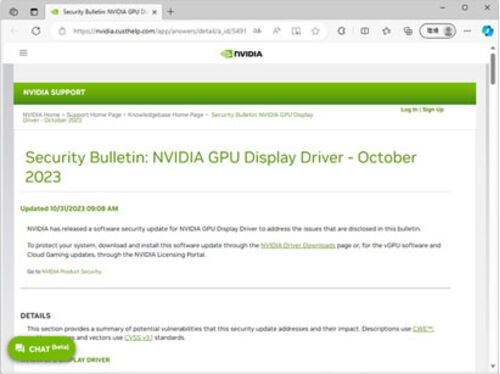Screen dimensions: 500x374
Task: Open the Copilot sidebar icon
Action: coord(487,31)
